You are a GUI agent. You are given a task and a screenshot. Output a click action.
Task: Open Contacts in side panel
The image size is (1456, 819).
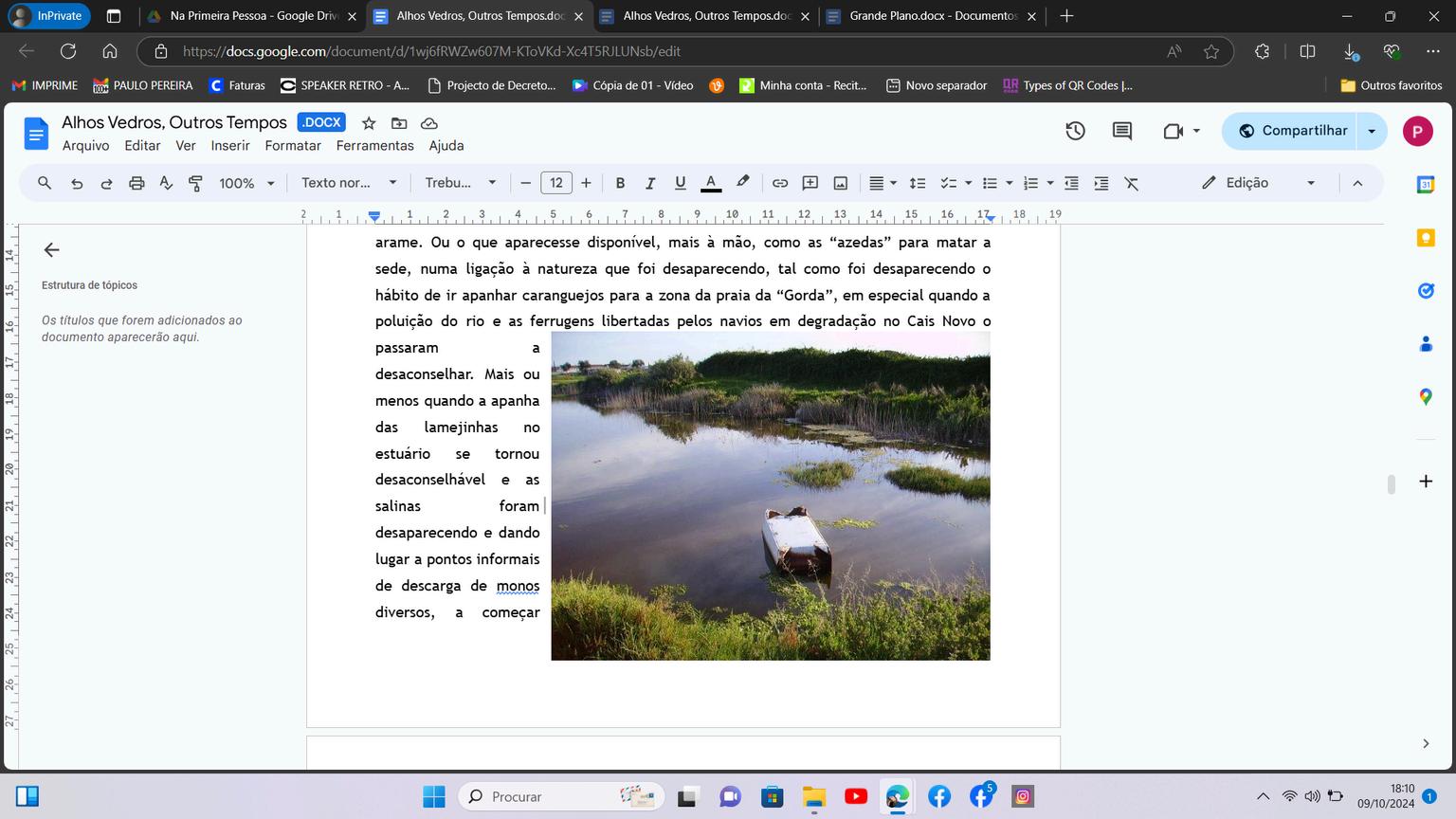1426,344
